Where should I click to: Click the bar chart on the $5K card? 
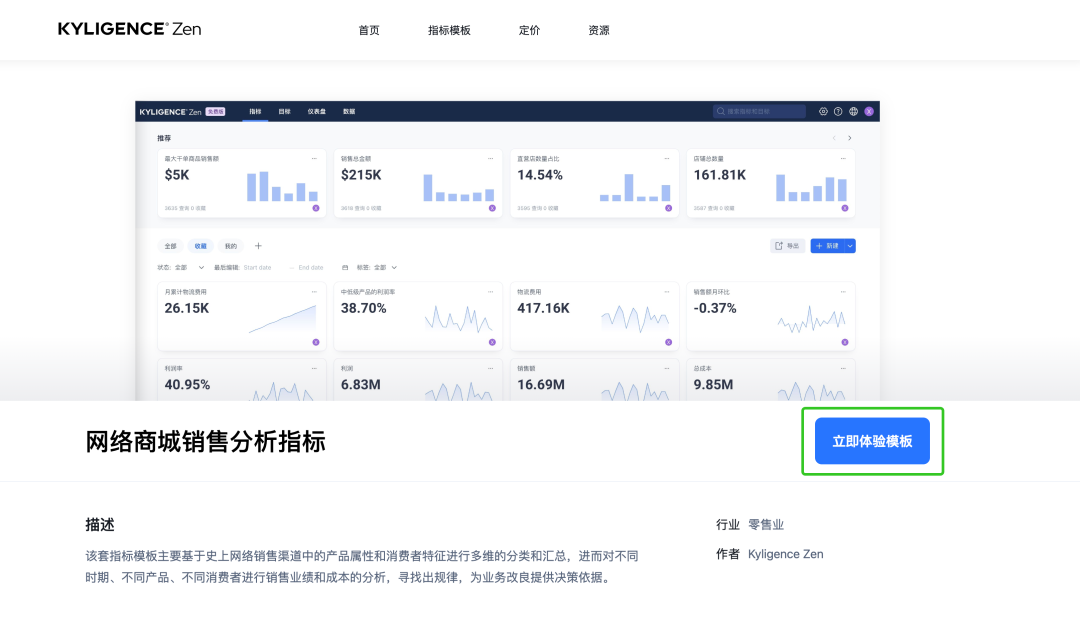pyautogui.click(x=282, y=186)
